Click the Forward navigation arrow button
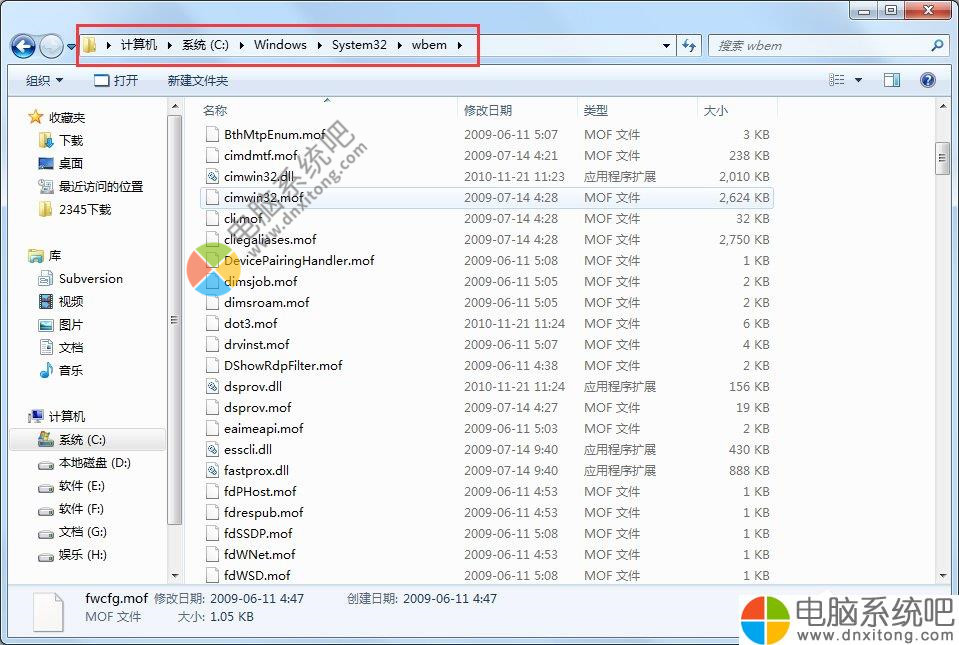This screenshot has width=959, height=645. tap(51, 46)
